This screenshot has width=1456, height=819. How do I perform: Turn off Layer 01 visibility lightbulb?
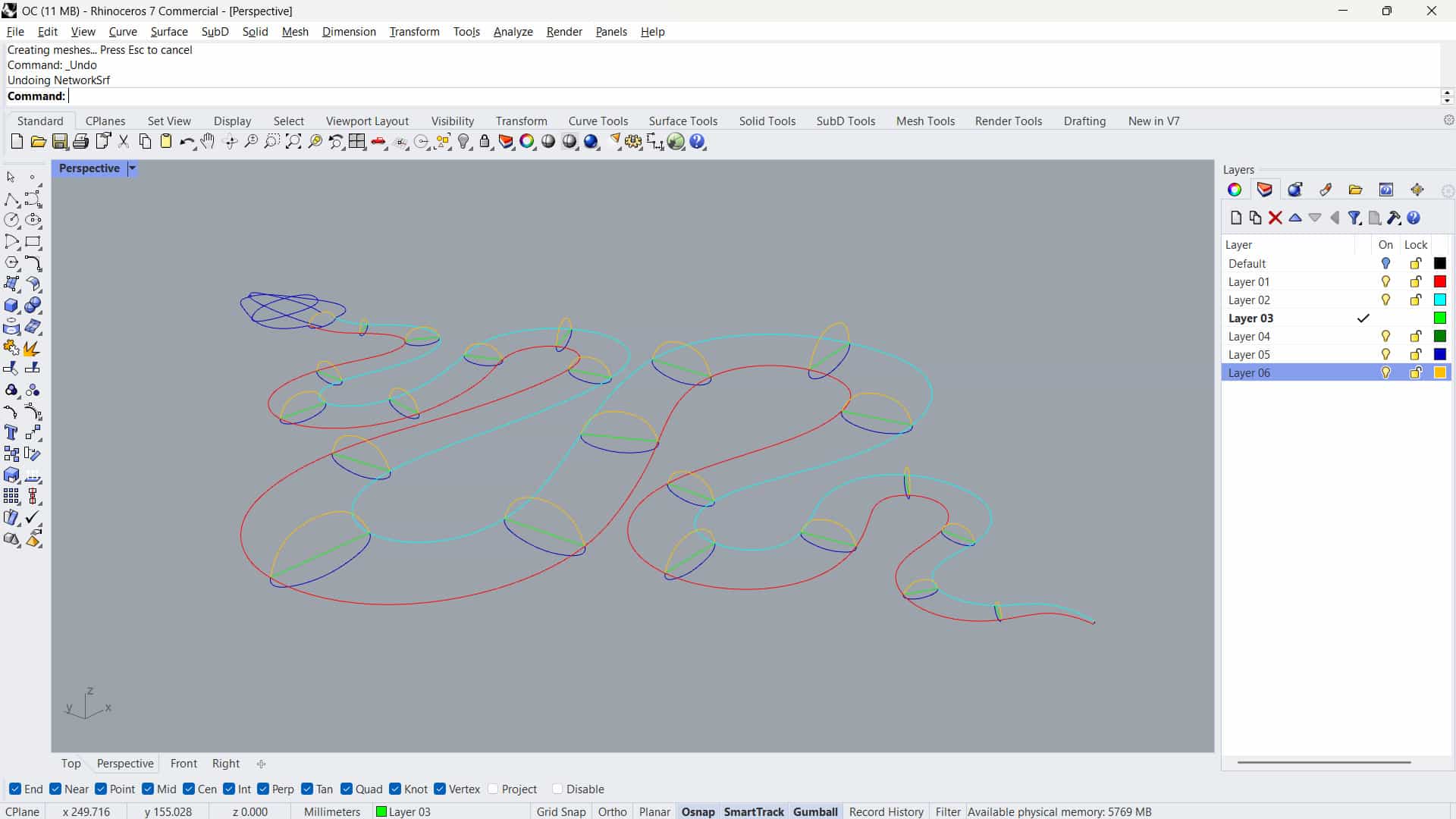click(x=1385, y=282)
